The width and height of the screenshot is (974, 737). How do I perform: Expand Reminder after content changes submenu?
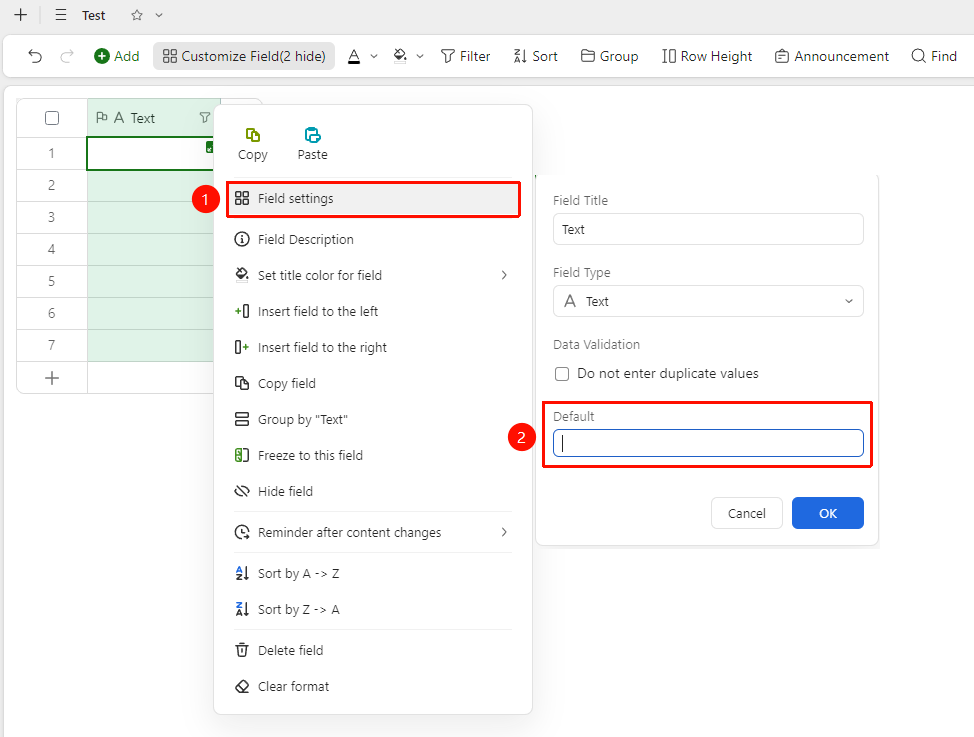pyautogui.click(x=504, y=532)
